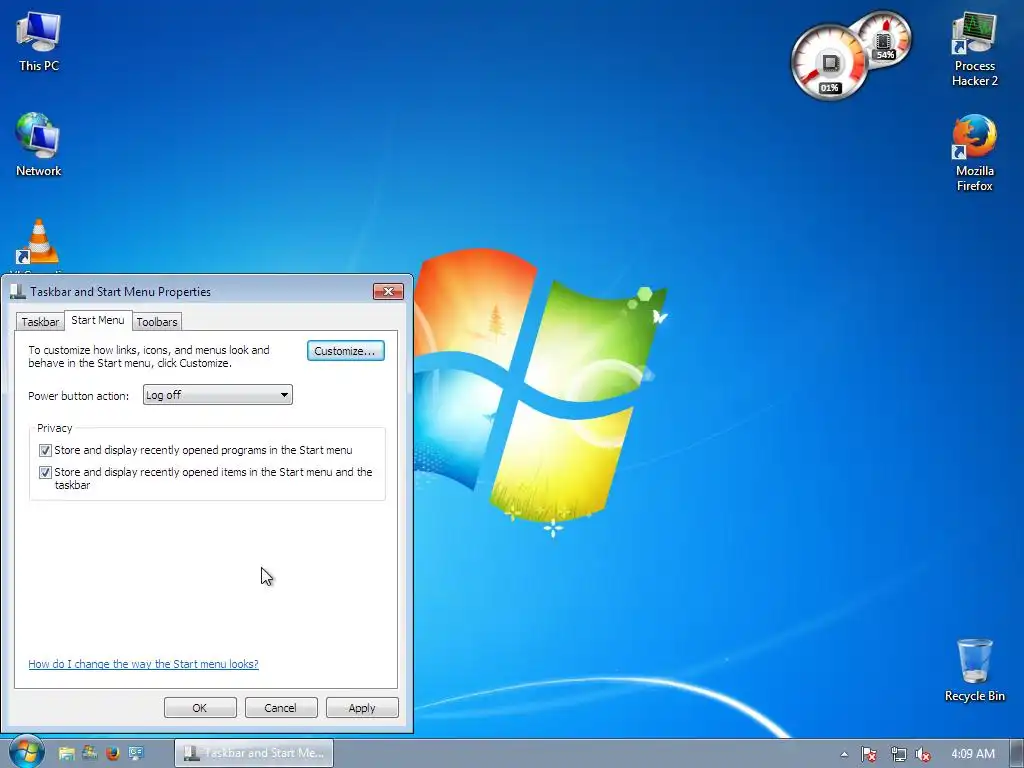
Task: Click the CPU usage meter gadget
Action: 829,63
